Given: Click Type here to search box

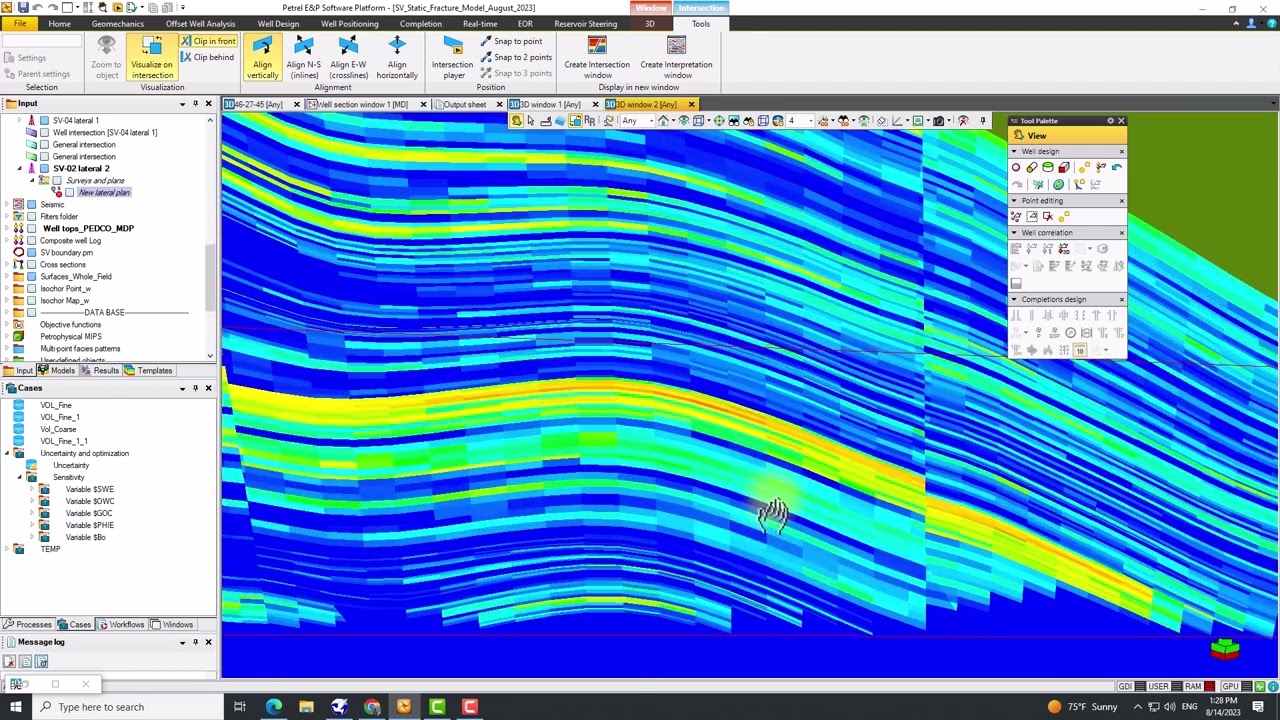Looking at the screenshot, I should click(128, 707).
